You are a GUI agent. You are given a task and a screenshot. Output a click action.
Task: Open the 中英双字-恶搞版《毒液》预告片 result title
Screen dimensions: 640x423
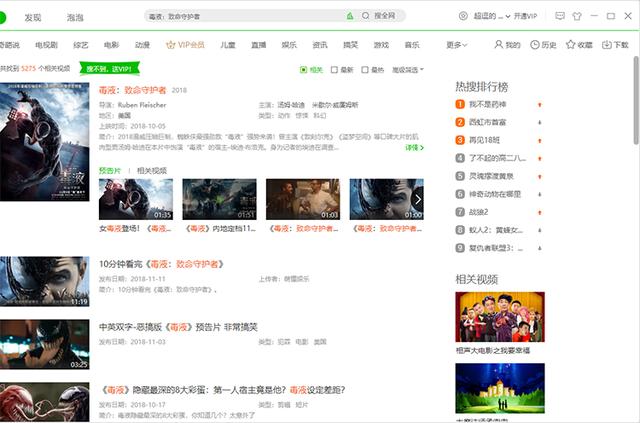[x=178, y=327]
